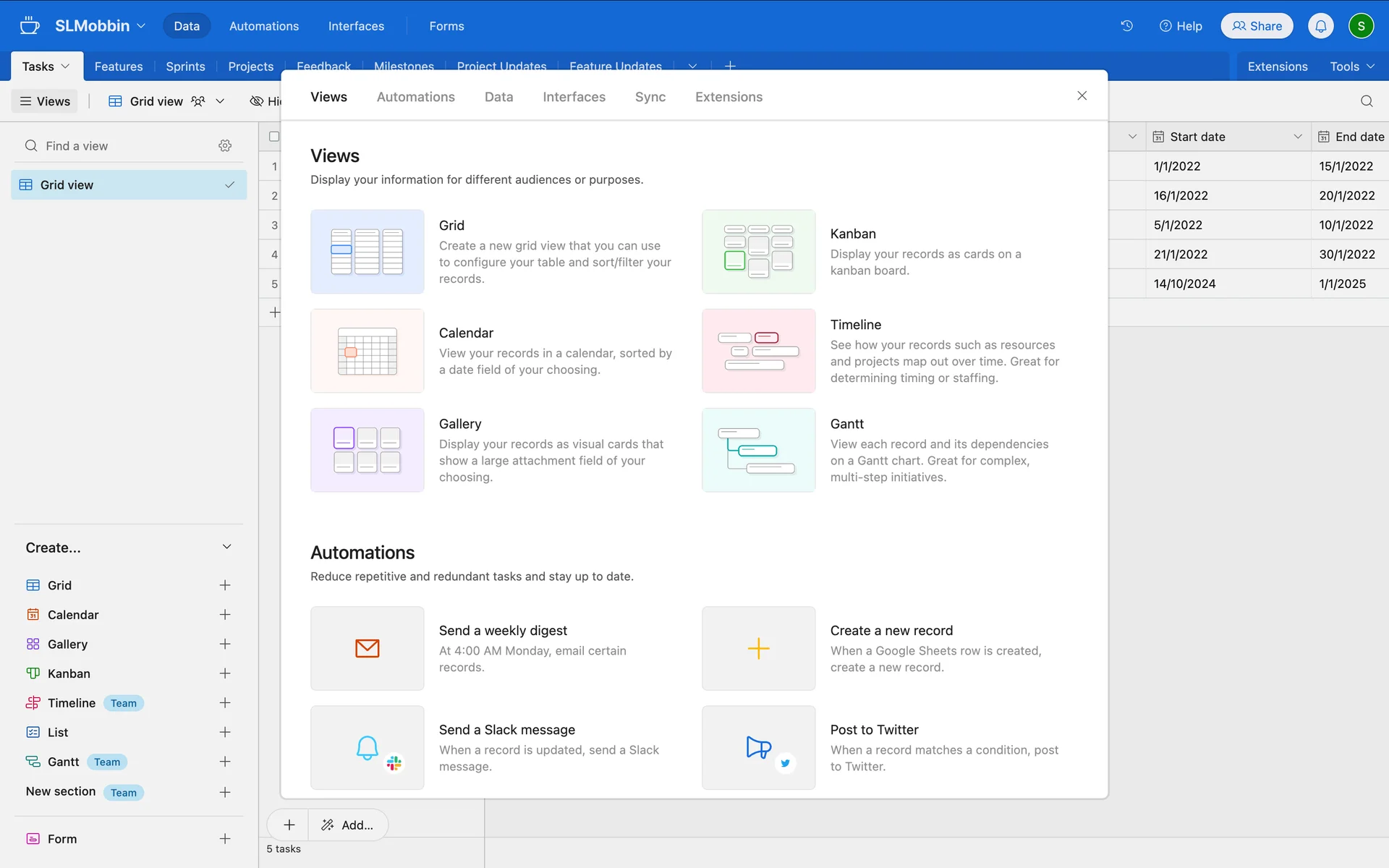The height and width of the screenshot is (868, 1389).
Task: Click the view settings gear icon
Action: [x=225, y=145]
